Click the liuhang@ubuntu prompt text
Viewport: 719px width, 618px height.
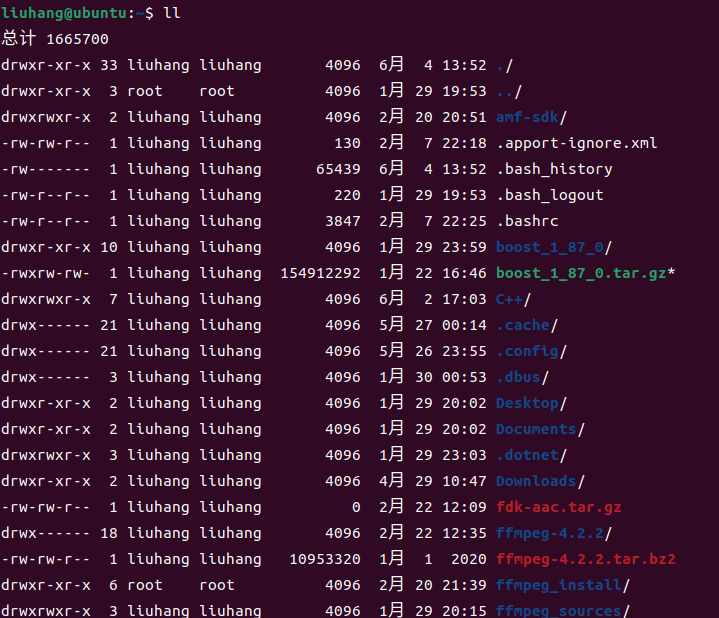[x=64, y=13]
